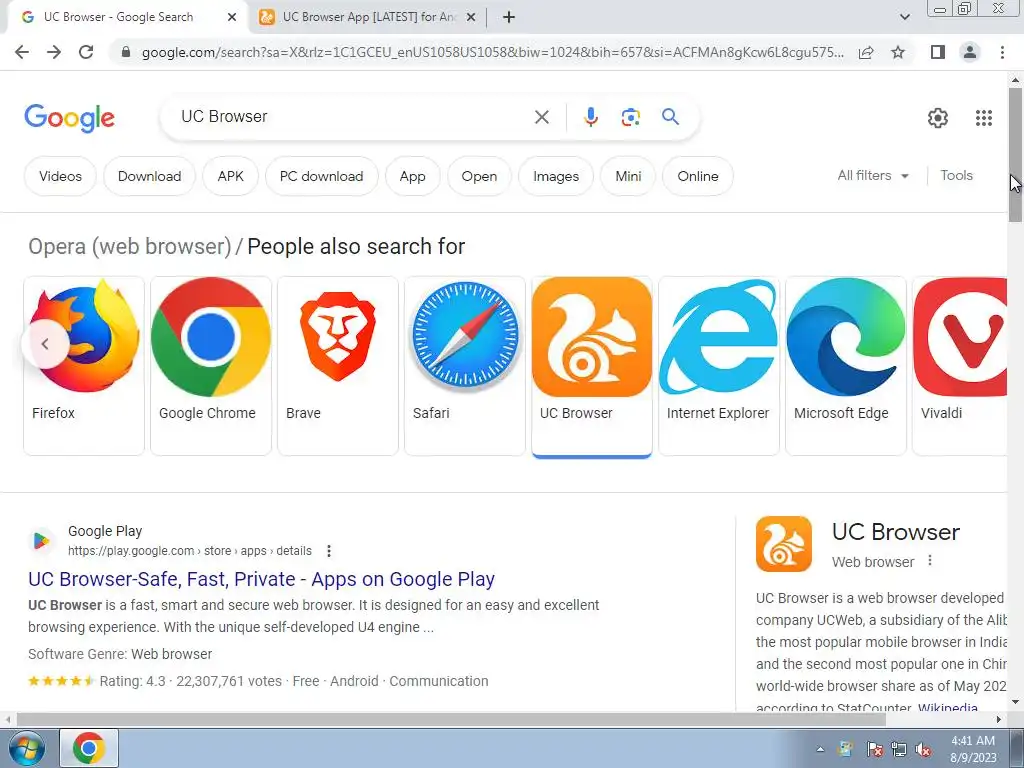Share this page from the address bar
This screenshot has height=768, width=1024.
(x=866, y=52)
